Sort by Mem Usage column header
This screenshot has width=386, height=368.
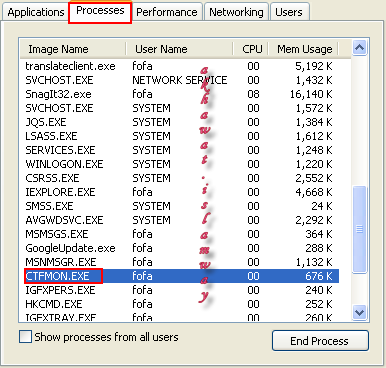tap(303, 49)
